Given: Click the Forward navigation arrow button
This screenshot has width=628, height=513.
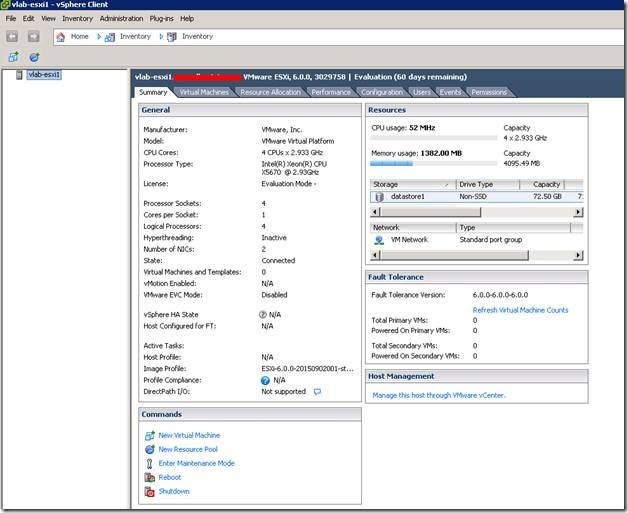Looking at the screenshot, I should point(33,37).
